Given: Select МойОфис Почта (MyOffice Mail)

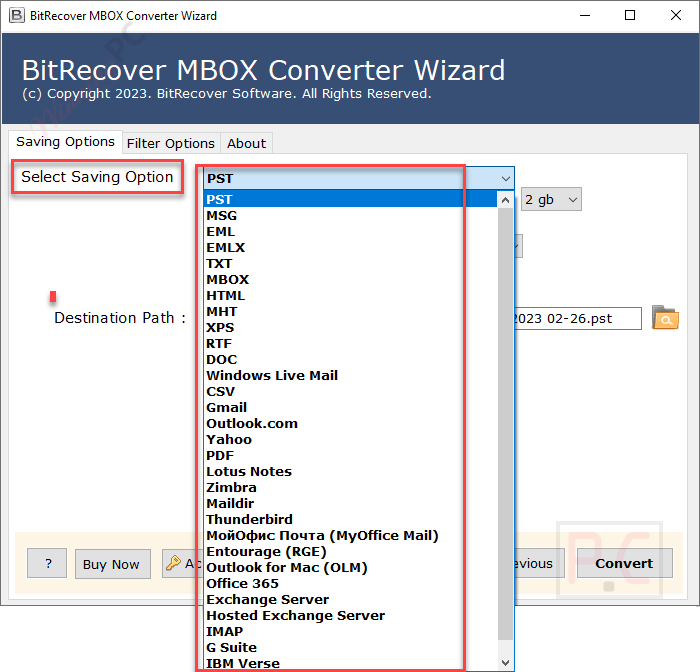Looking at the screenshot, I should click(x=350, y=535).
